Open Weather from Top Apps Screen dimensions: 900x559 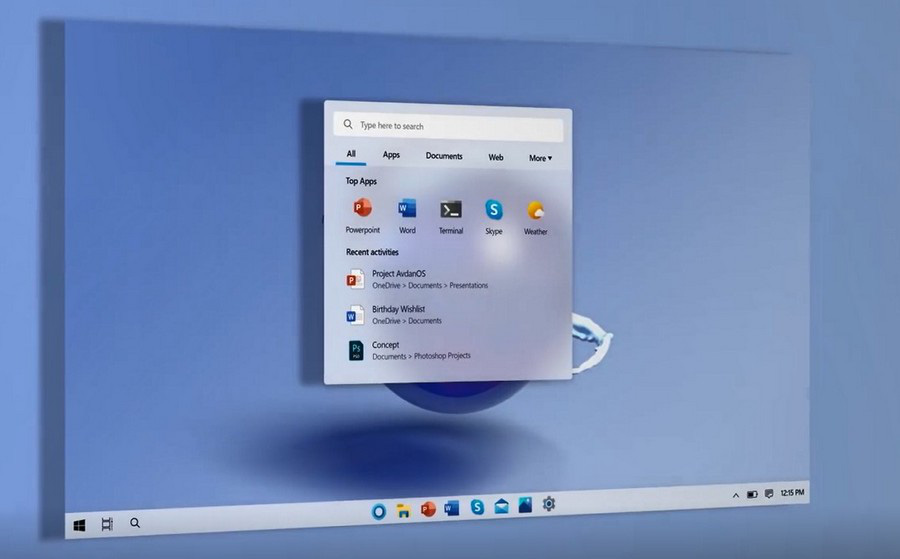click(x=535, y=218)
